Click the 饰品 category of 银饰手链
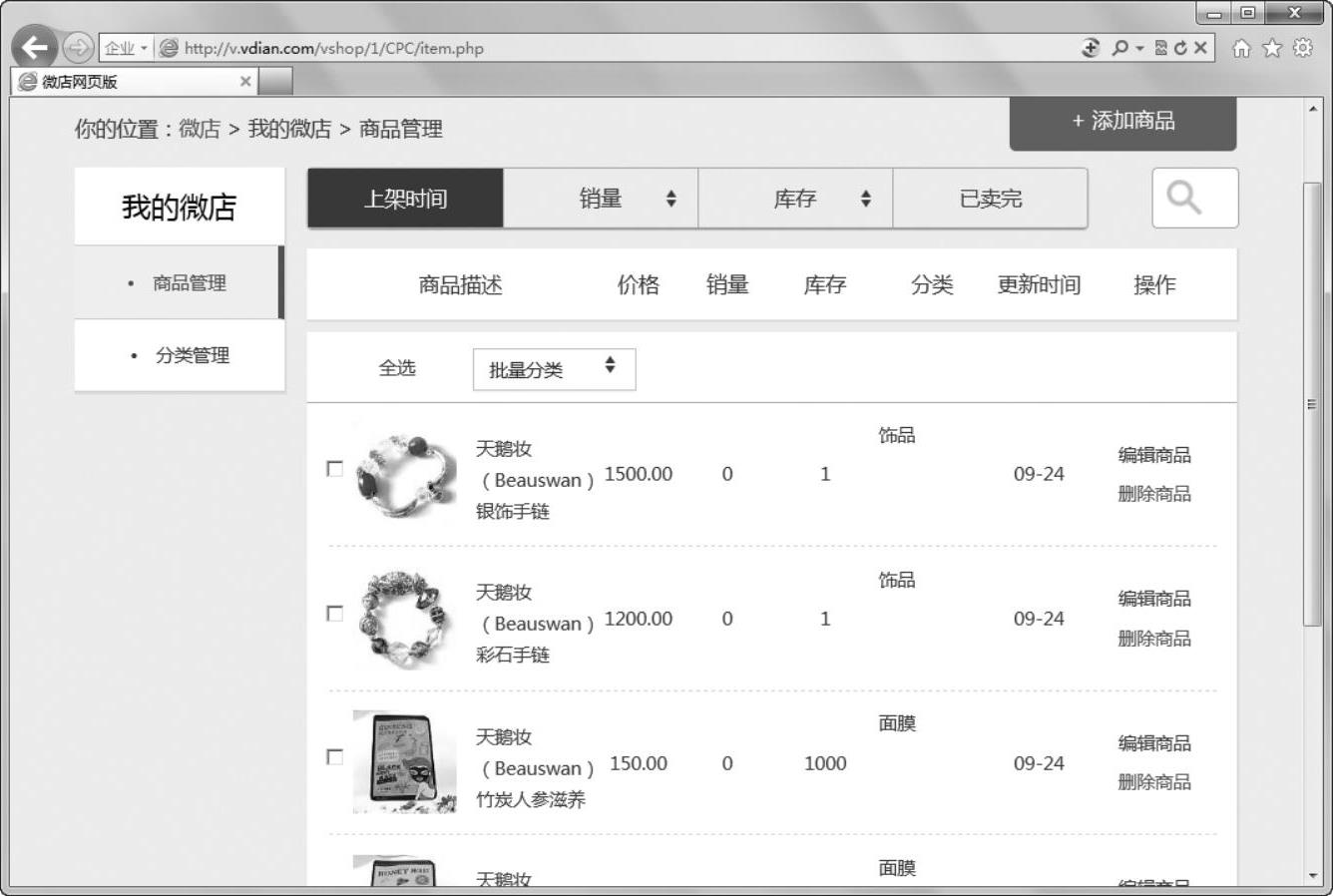The image size is (1333, 896). (x=897, y=435)
